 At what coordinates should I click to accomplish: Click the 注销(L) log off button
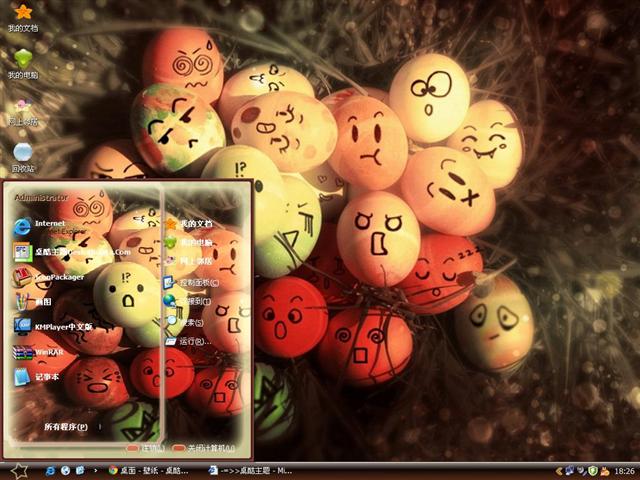tap(146, 448)
